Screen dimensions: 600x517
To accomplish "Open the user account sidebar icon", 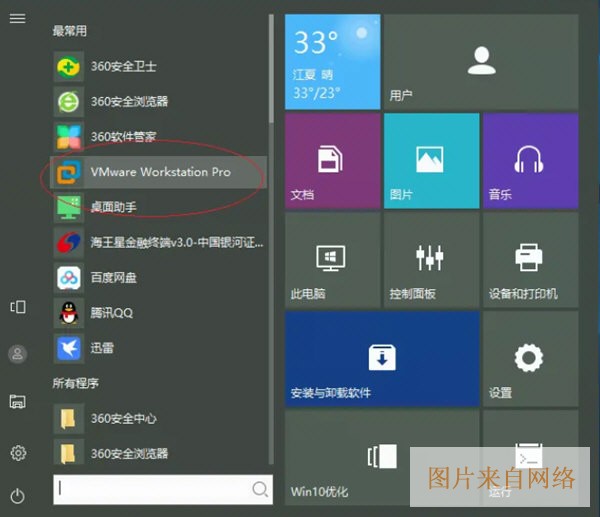I will [x=18, y=354].
